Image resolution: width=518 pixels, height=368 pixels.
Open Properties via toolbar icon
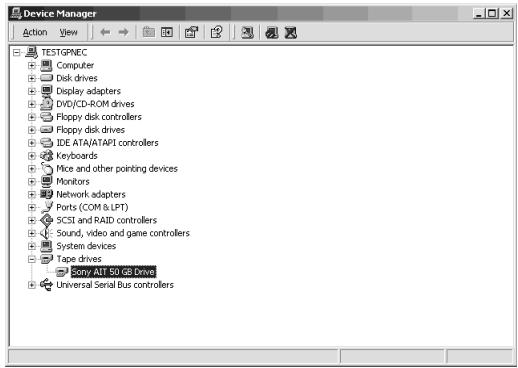click(192, 32)
